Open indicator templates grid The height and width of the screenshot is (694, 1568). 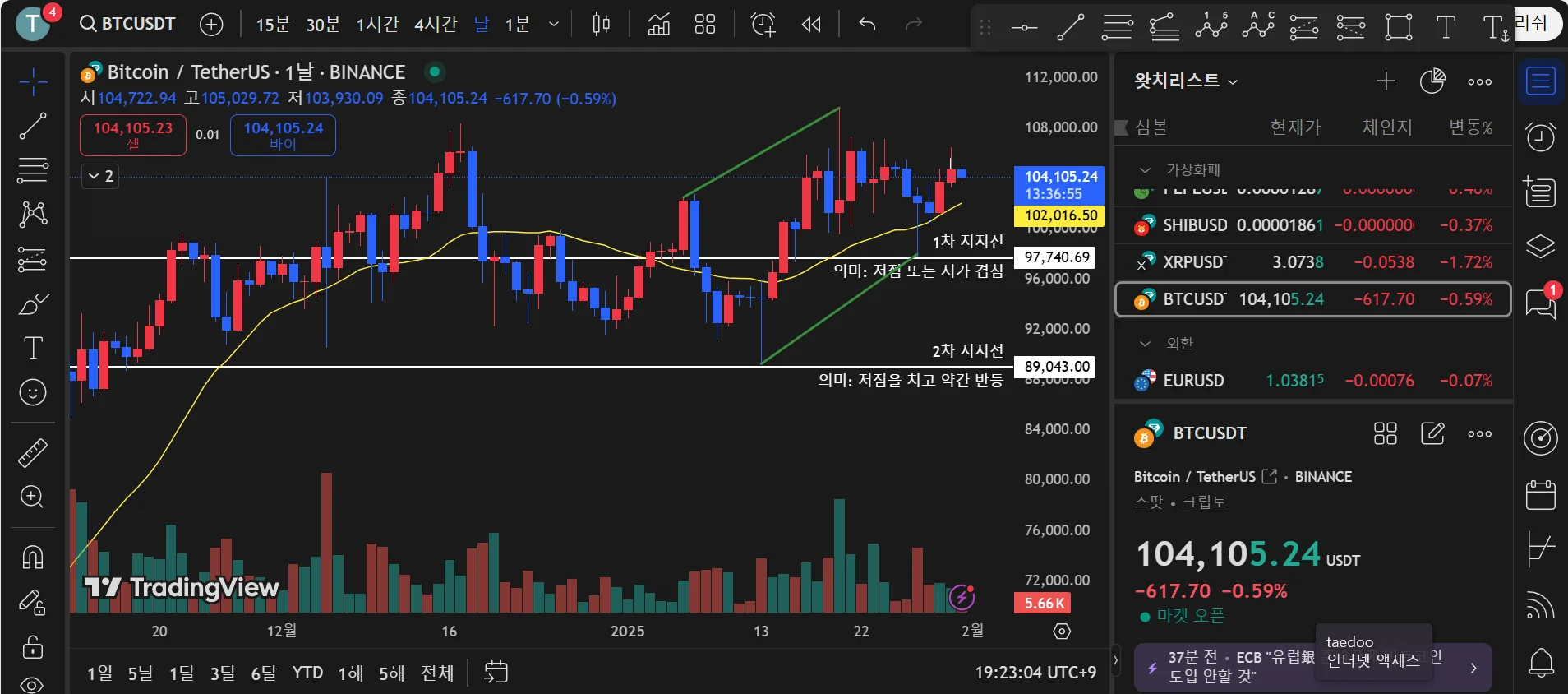705,25
